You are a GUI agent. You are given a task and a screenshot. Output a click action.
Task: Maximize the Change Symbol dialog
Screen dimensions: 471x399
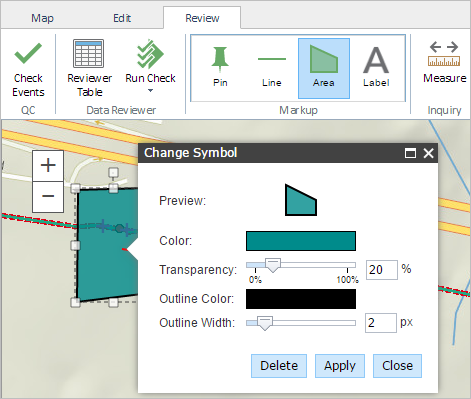[410, 153]
